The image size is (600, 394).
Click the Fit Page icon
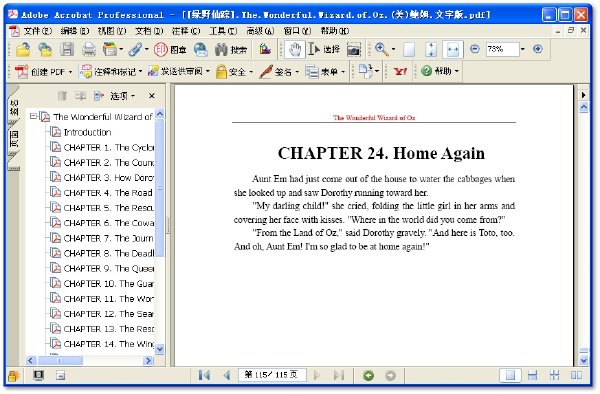click(431, 49)
